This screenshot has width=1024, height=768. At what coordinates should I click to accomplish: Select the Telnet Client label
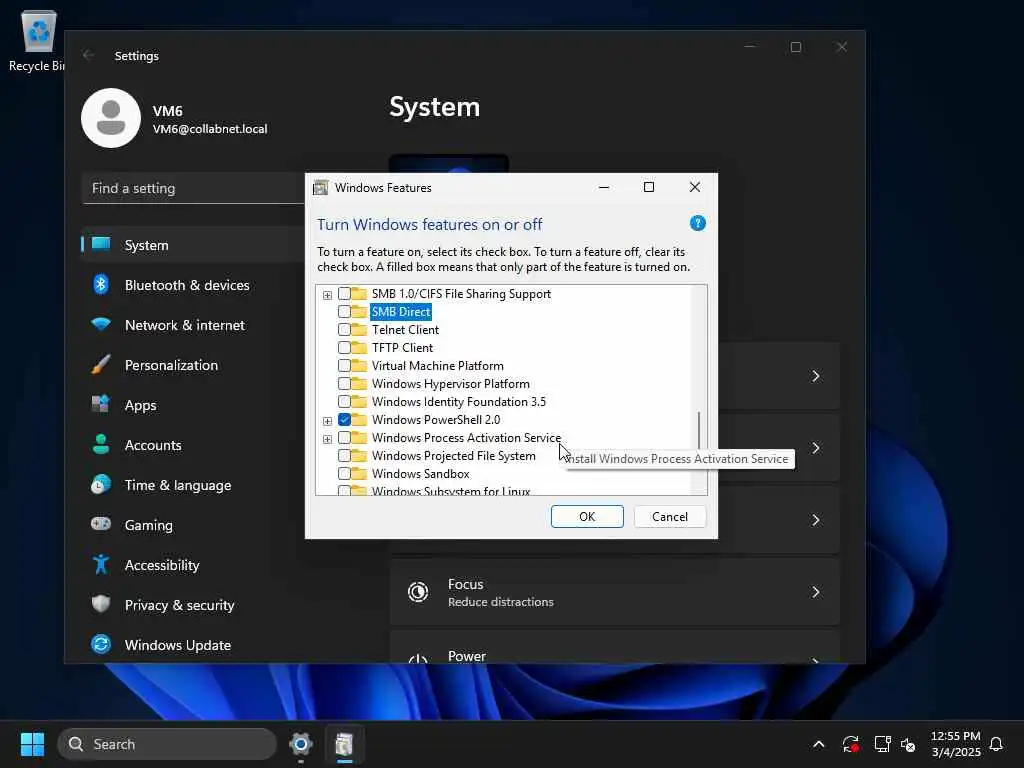pos(406,330)
